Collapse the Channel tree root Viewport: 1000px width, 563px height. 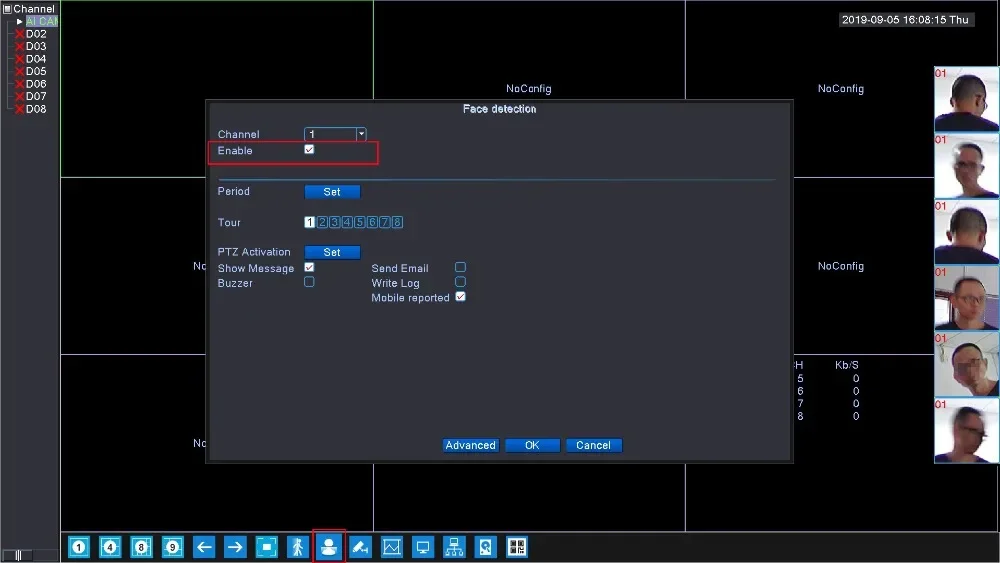(x=8, y=9)
